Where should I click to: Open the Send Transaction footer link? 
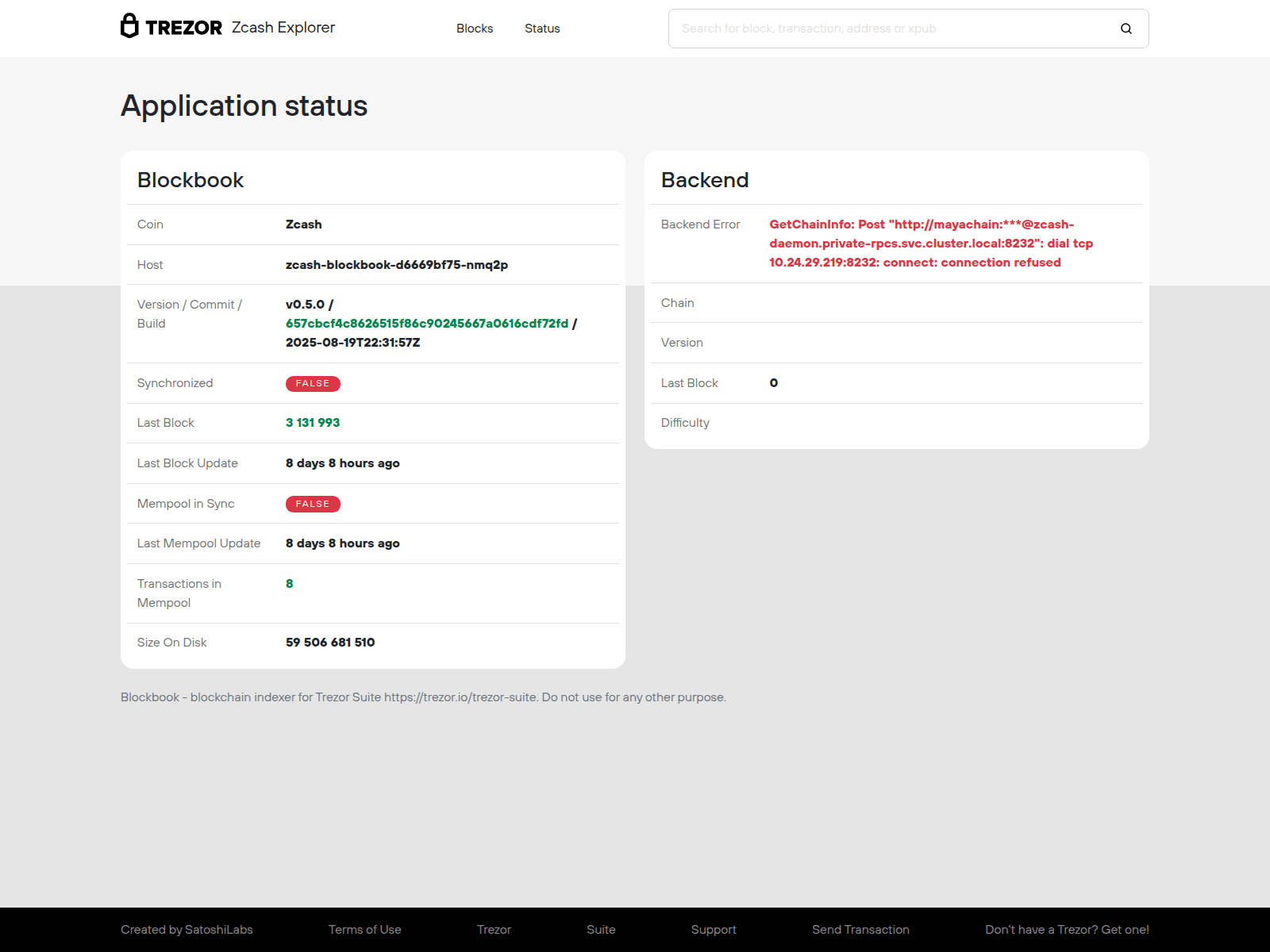tap(860, 930)
